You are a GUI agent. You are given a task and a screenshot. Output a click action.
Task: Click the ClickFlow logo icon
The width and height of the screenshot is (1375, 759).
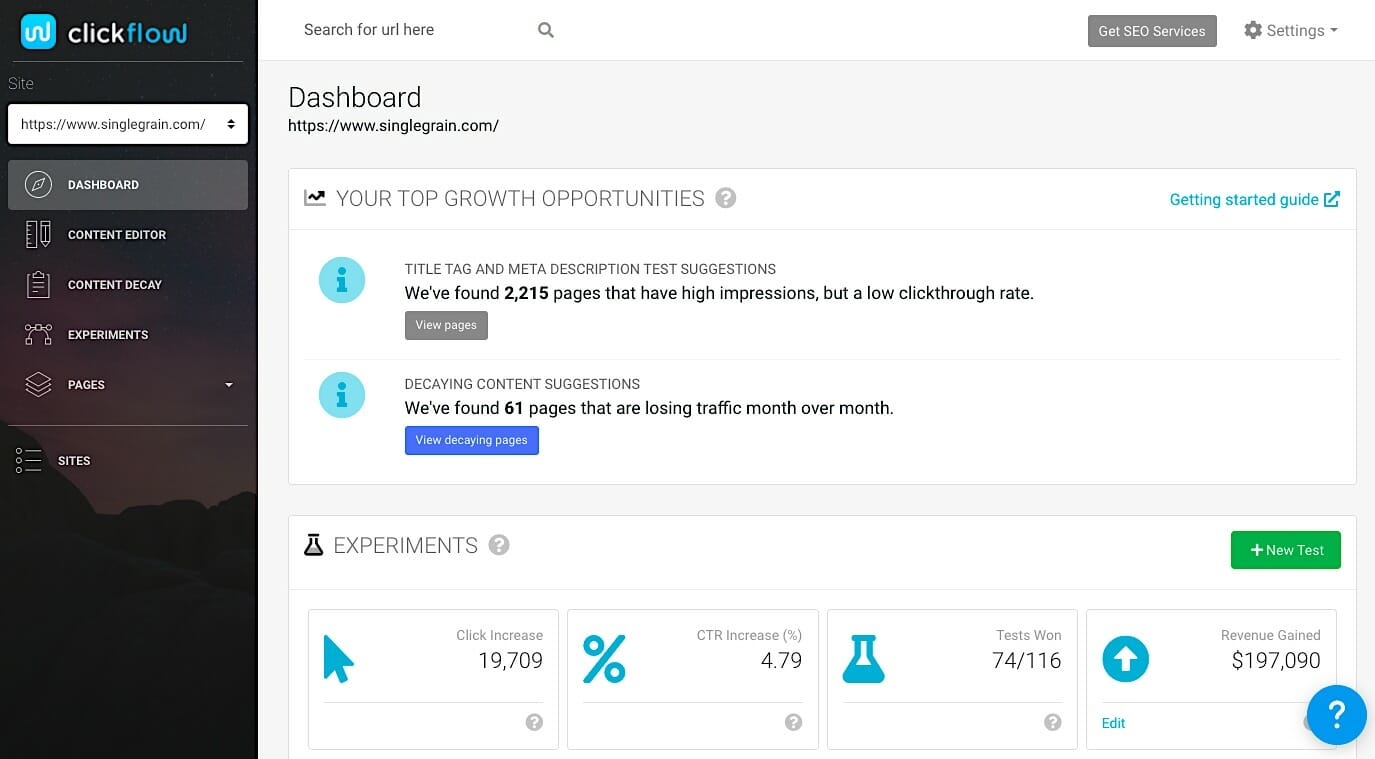click(x=38, y=33)
